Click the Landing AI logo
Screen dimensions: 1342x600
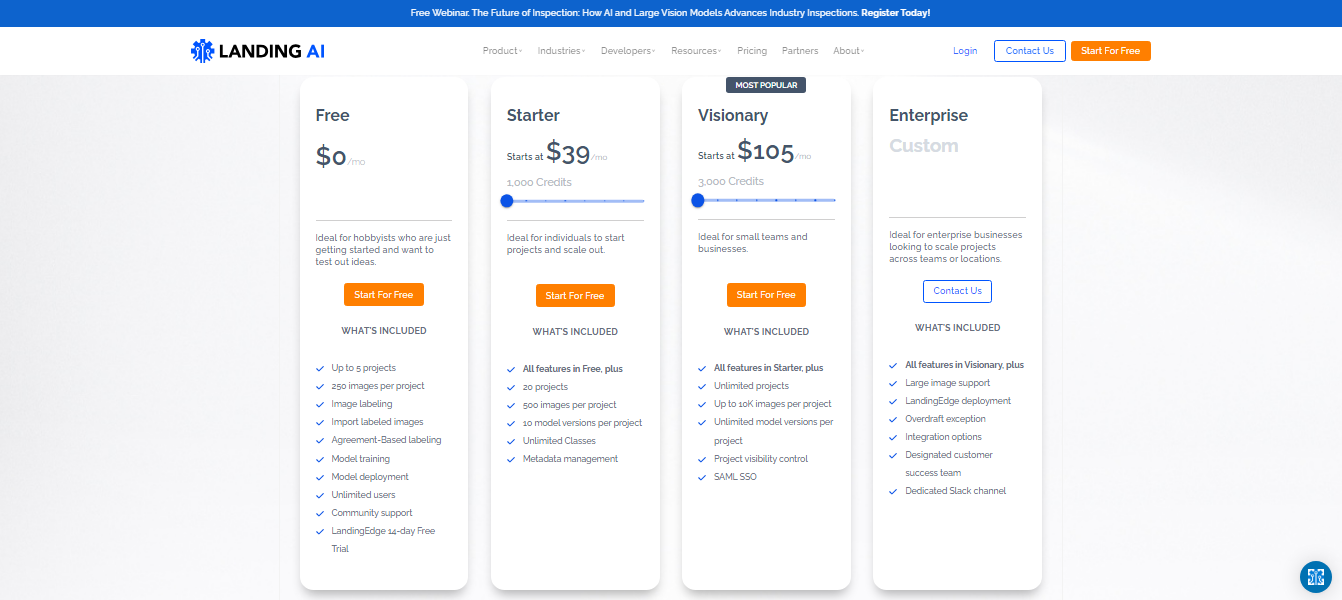[258, 51]
